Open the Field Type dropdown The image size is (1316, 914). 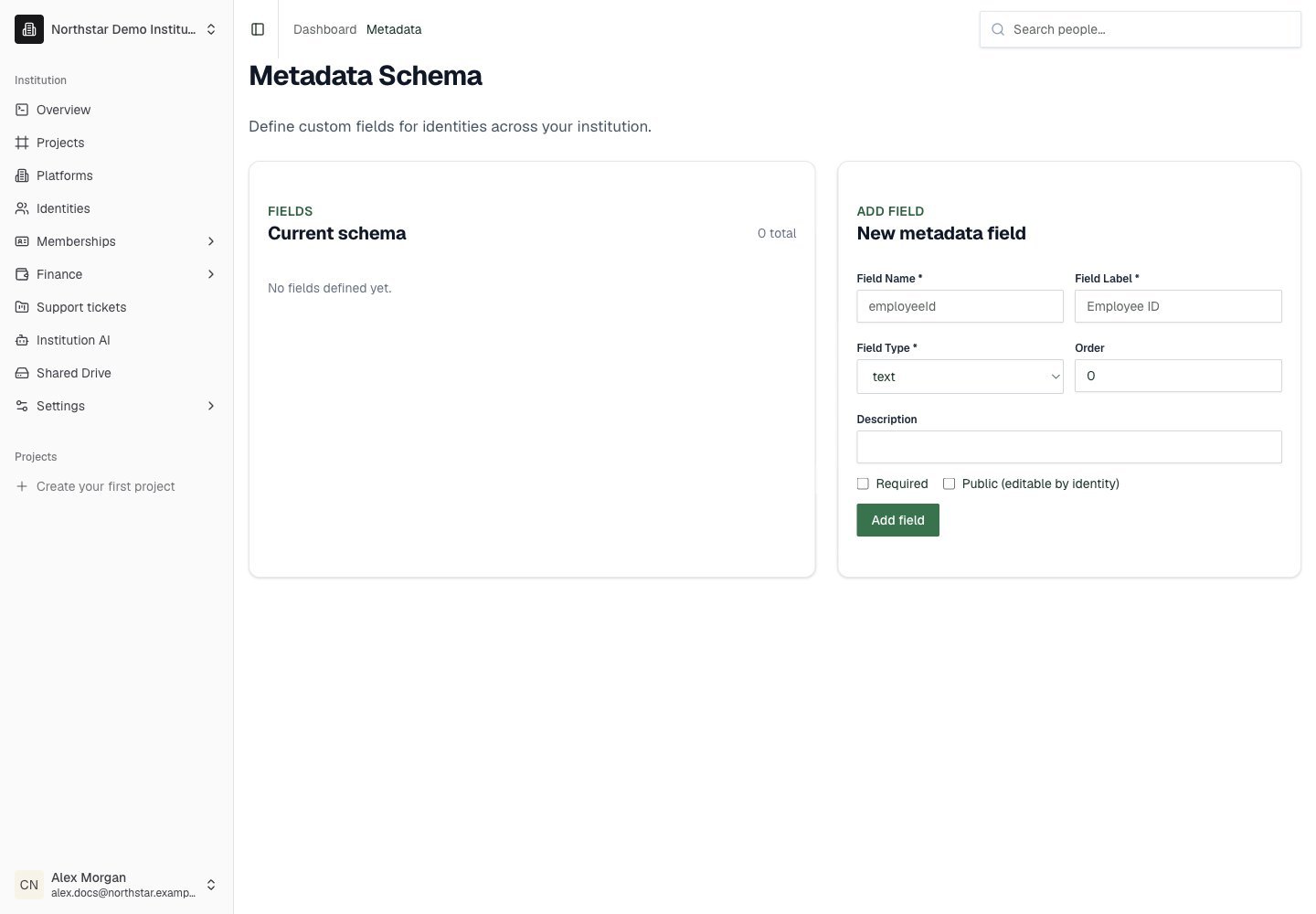click(960, 377)
